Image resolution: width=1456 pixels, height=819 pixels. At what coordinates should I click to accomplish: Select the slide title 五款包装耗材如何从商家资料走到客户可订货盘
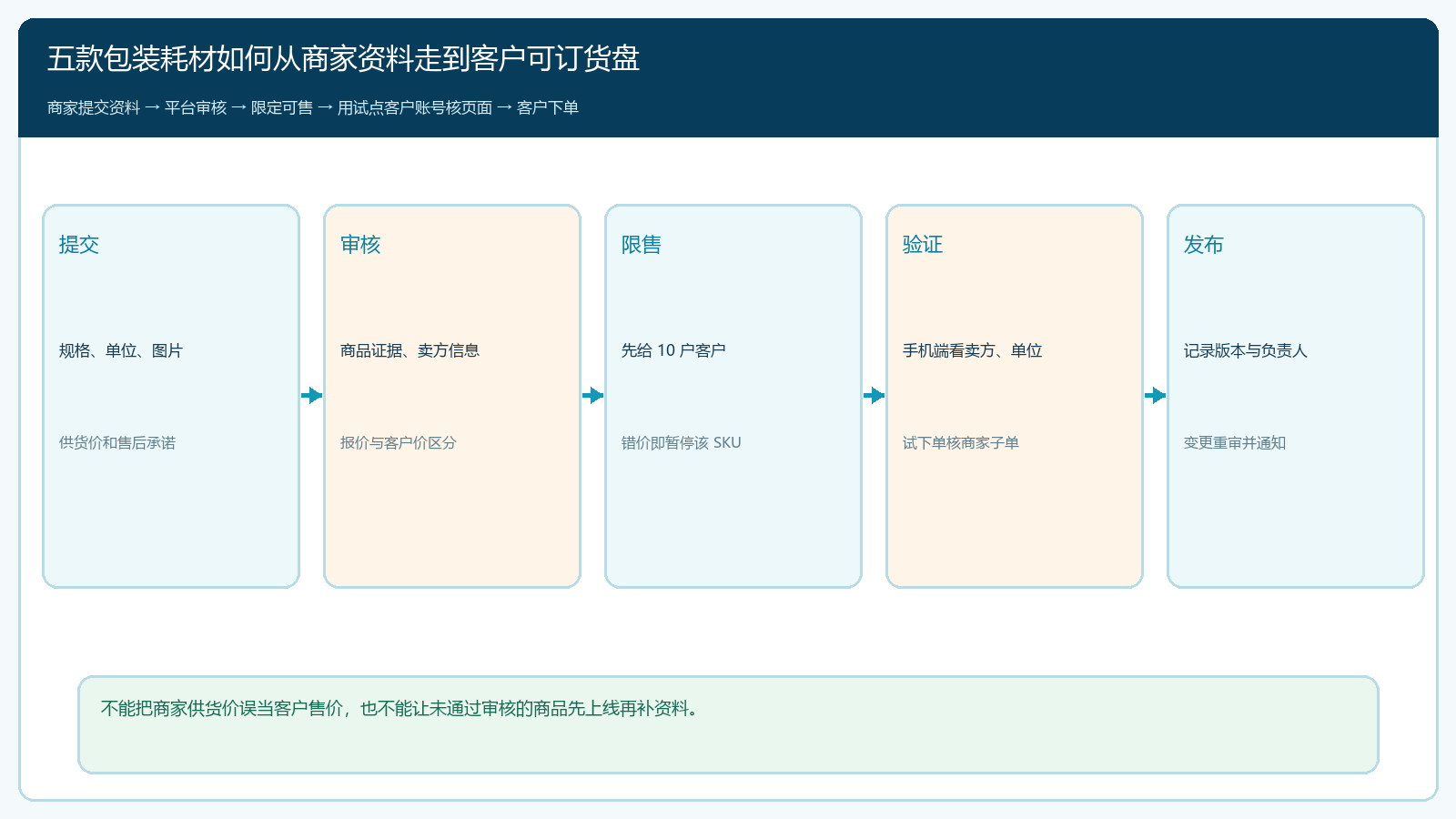(x=343, y=59)
